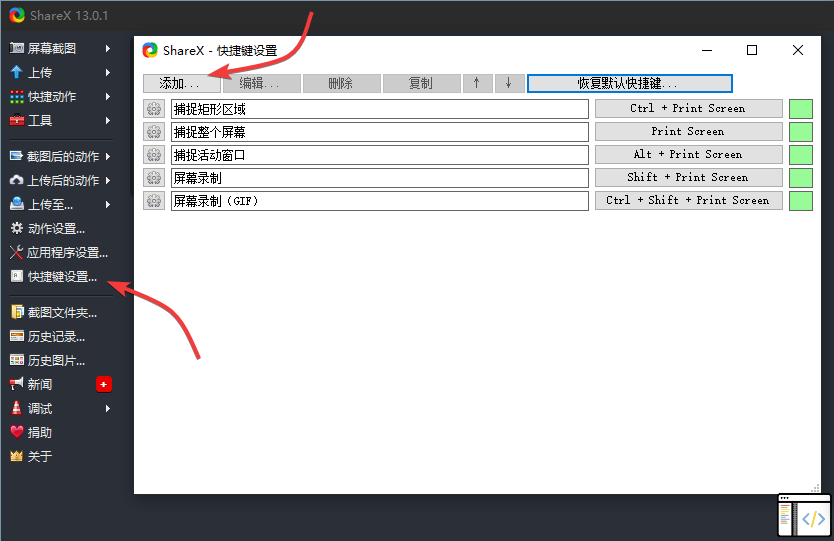Click the 捐助 heart icon
The width and height of the screenshot is (834, 541).
(x=17, y=432)
